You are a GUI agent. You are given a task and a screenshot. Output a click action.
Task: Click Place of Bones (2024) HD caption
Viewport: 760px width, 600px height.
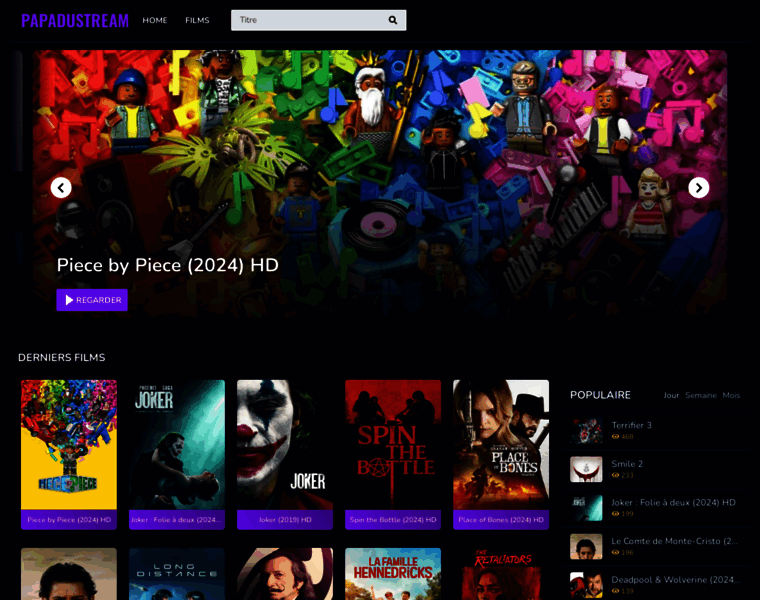[501, 520]
